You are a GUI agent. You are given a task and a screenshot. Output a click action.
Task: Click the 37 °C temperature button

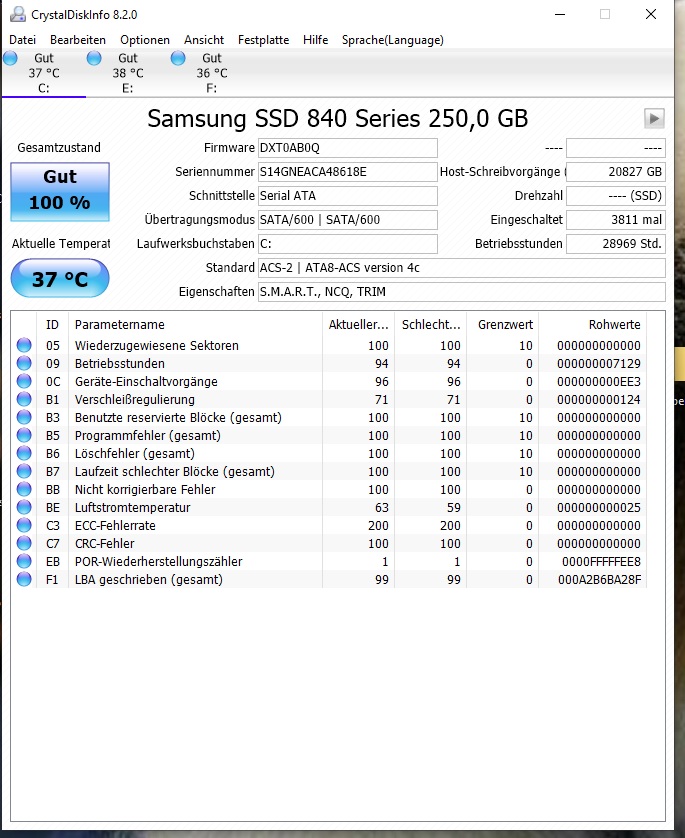pyautogui.click(x=60, y=278)
